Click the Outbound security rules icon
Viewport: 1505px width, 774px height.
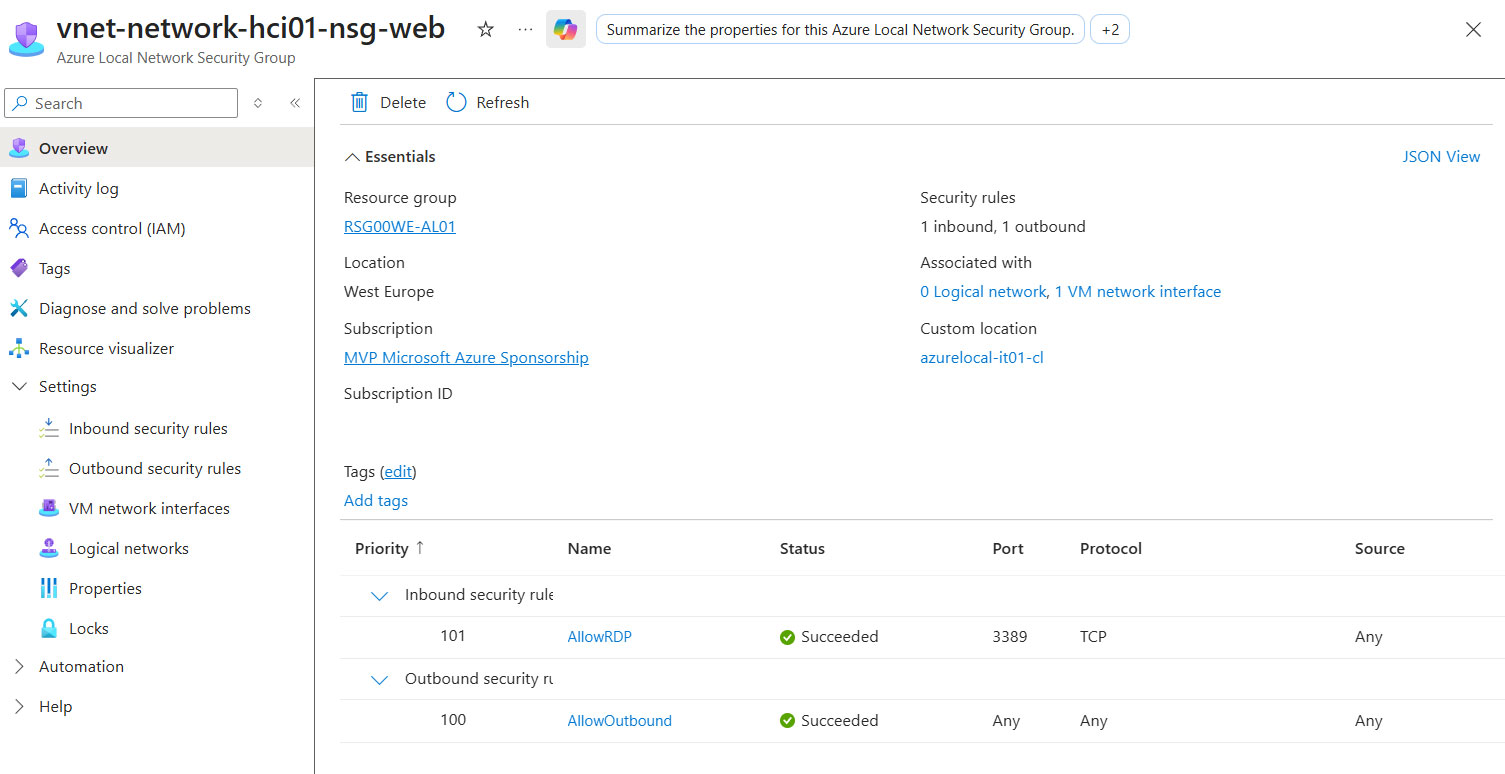(49, 468)
